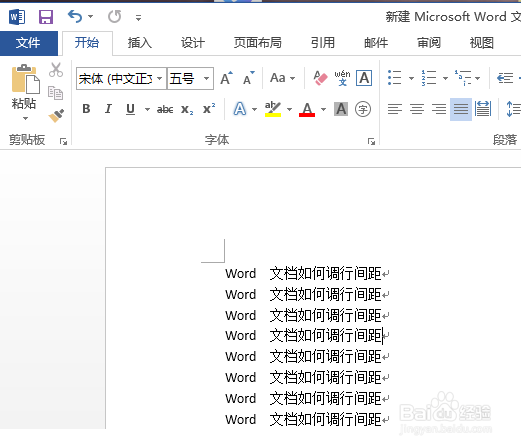Open the 剪贴板 dialog launcher
This screenshot has height=447, width=521.
(63, 142)
